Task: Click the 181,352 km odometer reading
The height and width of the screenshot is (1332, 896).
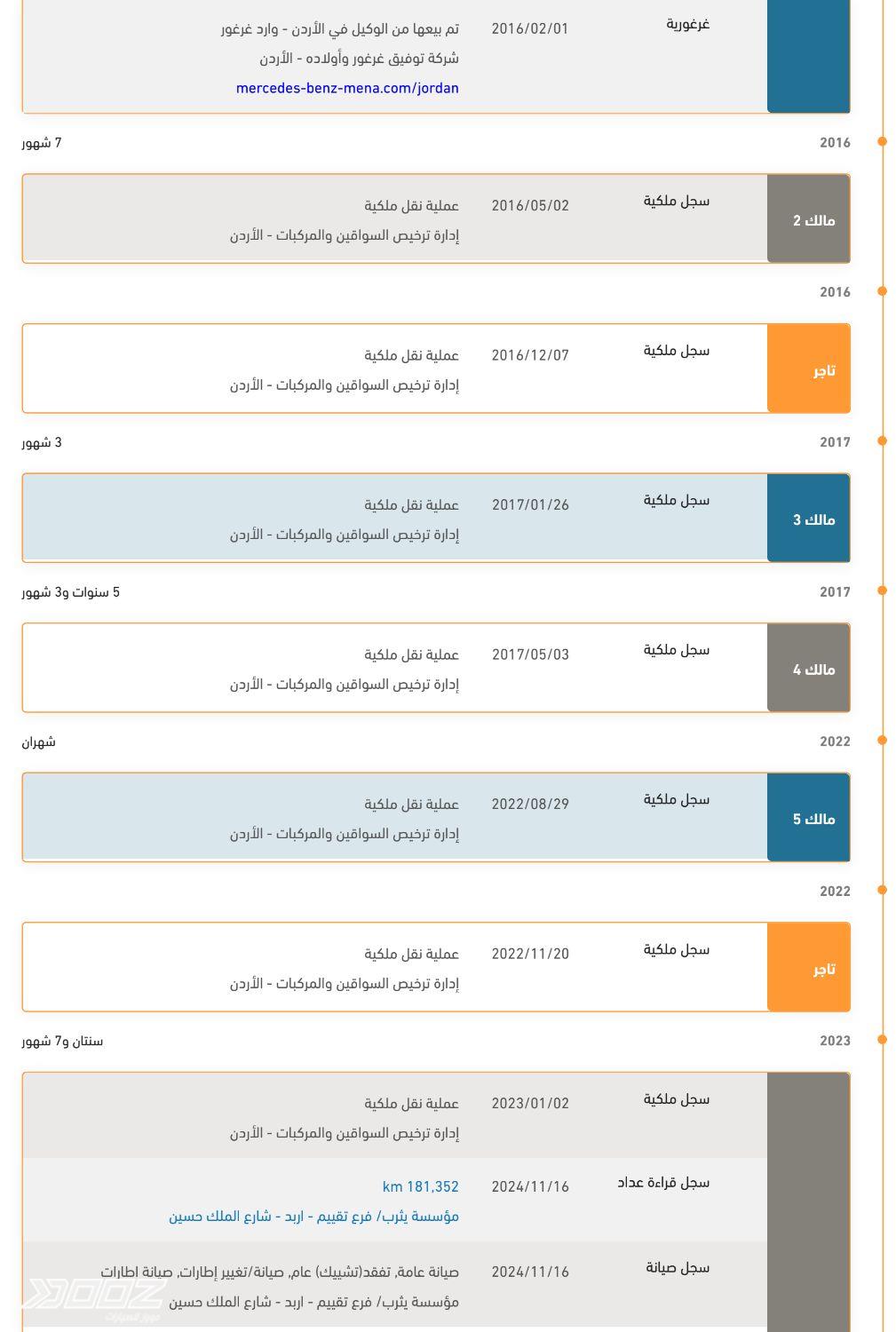Action: point(420,1186)
